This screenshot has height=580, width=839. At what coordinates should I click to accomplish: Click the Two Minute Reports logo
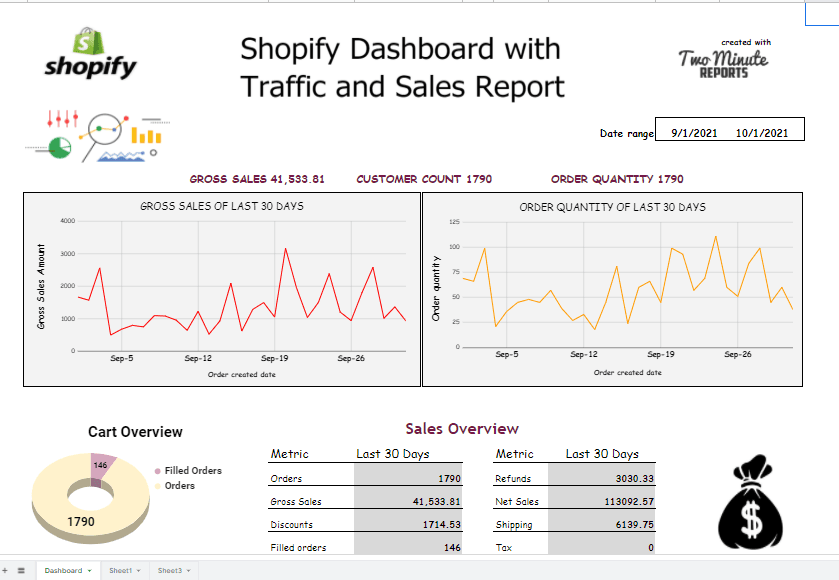(725, 60)
